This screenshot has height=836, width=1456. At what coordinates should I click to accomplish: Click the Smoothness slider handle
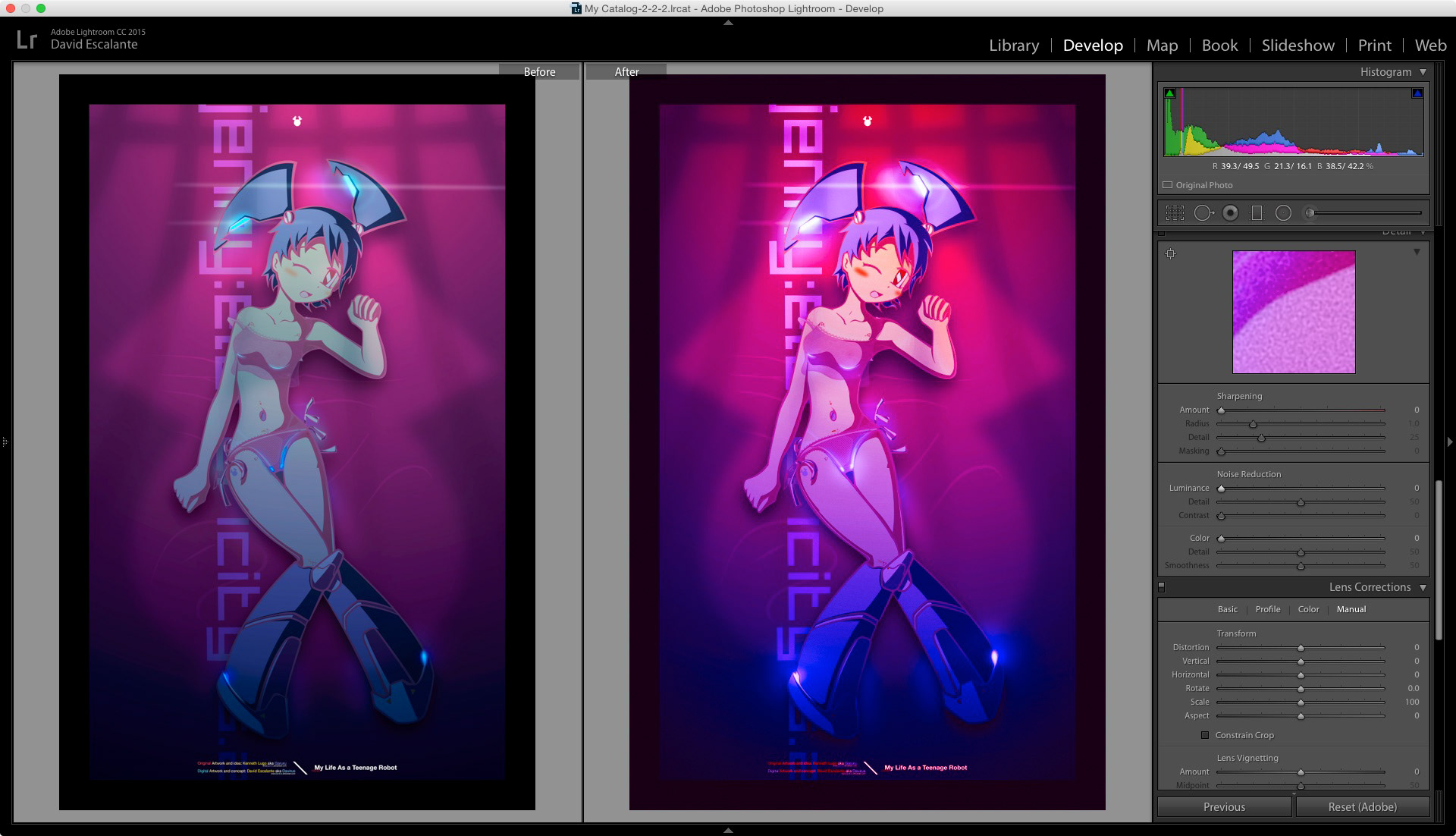click(x=1301, y=566)
